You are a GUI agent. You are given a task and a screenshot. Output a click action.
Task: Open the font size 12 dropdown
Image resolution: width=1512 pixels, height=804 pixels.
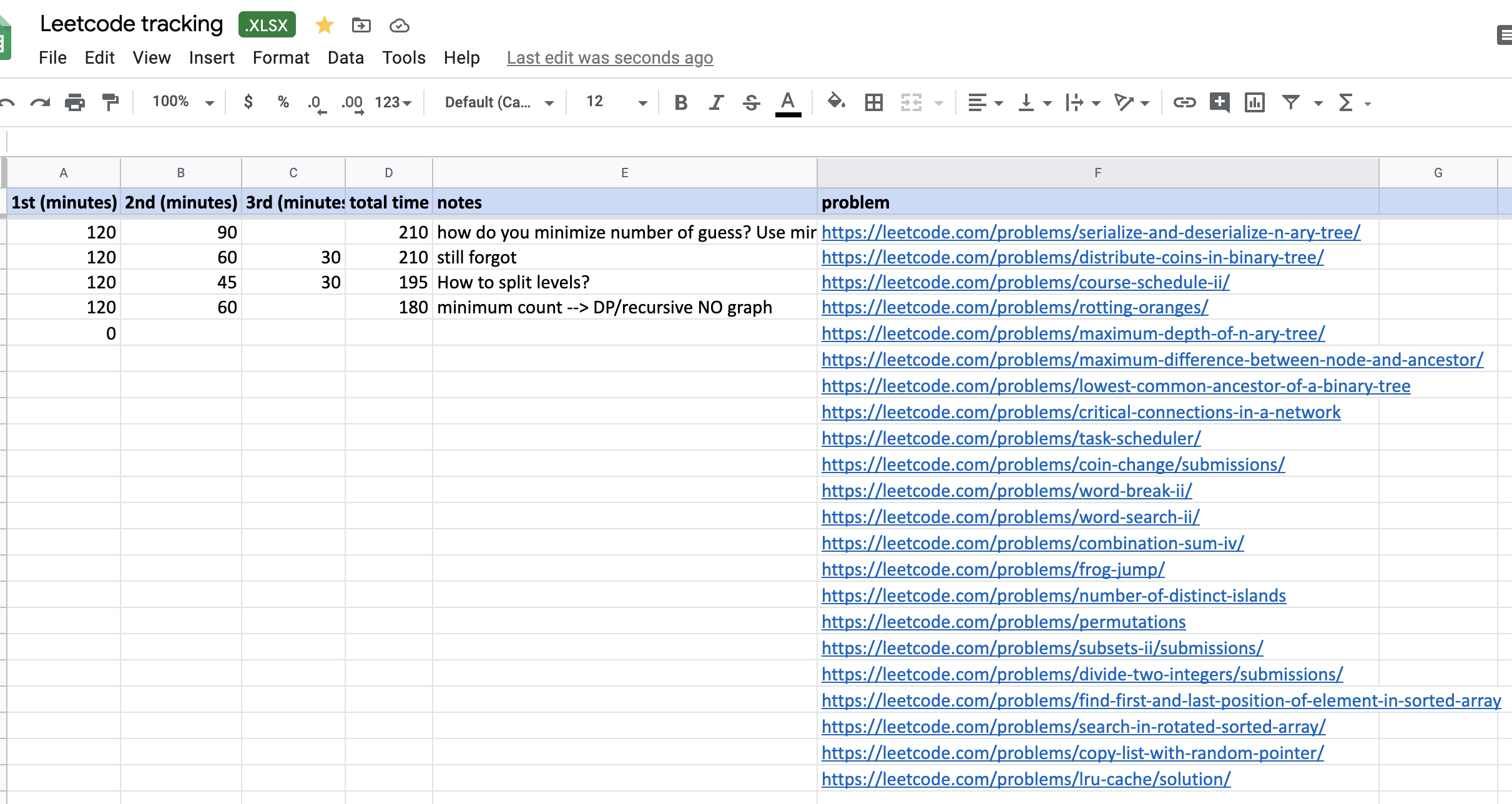(616, 102)
